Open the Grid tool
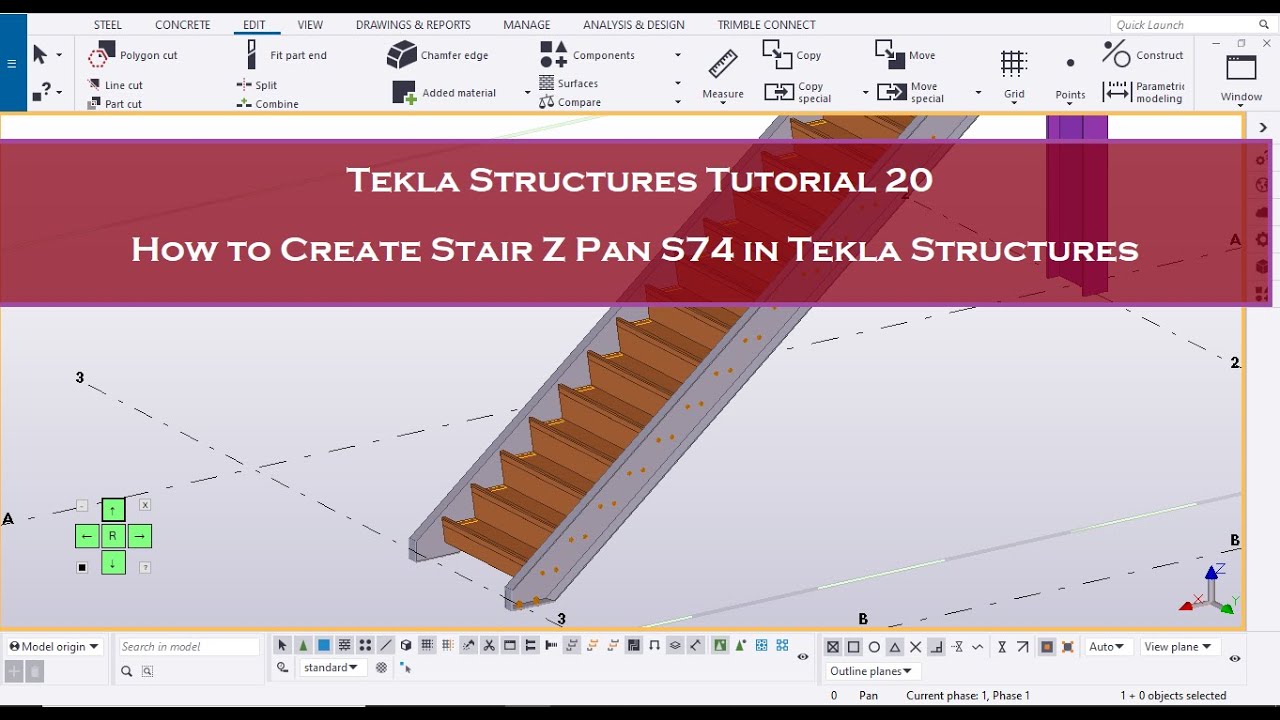This screenshot has height=720, width=1280. (x=1014, y=74)
